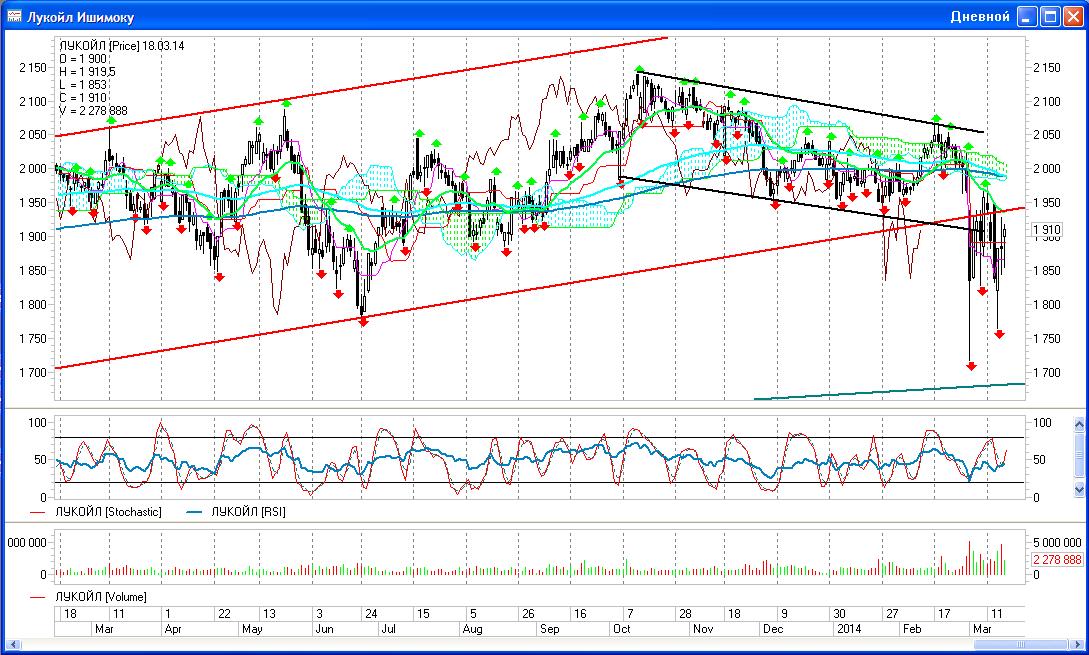Click the date label 27 on the time axis
Viewport: 1089px width, 655px height.
pyautogui.click(x=892, y=614)
